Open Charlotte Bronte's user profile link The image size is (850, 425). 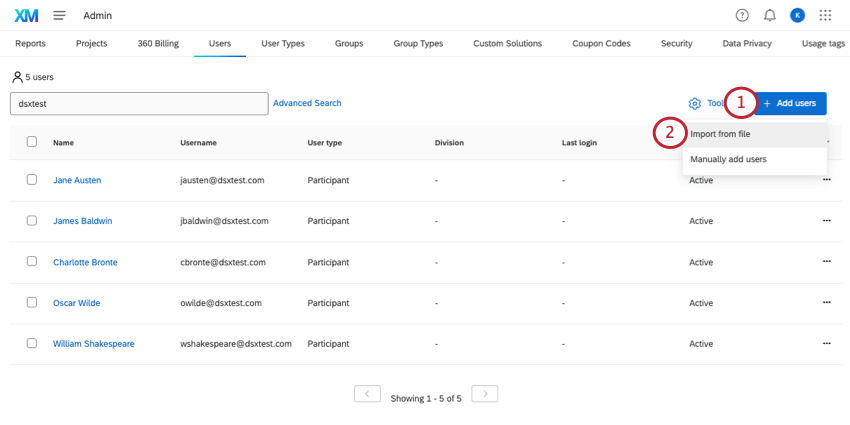click(85, 262)
